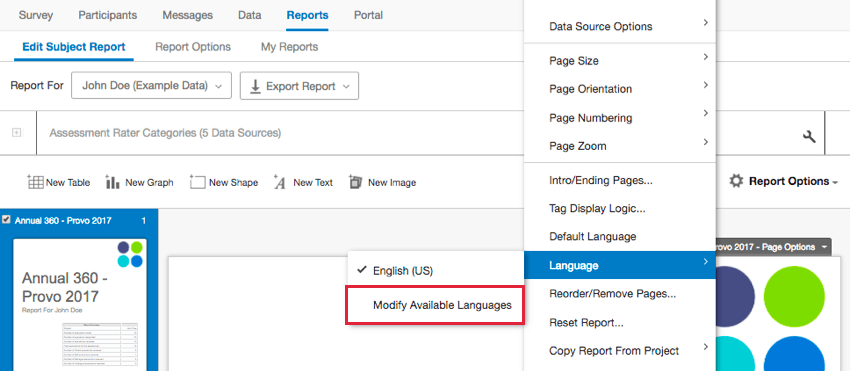Screen dimensions: 850x371
Task: Insert a New Graph
Action: (x=140, y=182)
